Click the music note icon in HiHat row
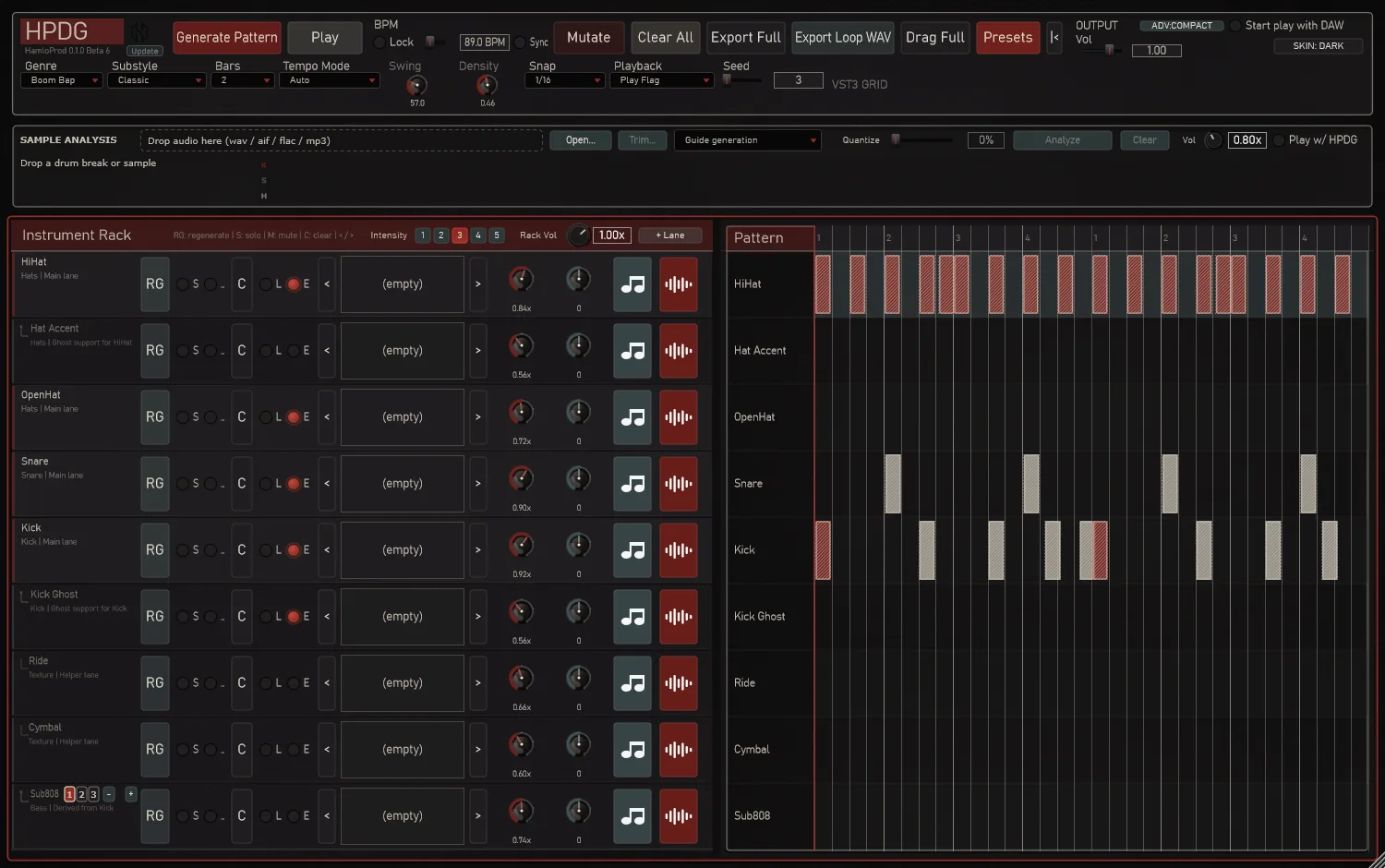 pos(632,284)
